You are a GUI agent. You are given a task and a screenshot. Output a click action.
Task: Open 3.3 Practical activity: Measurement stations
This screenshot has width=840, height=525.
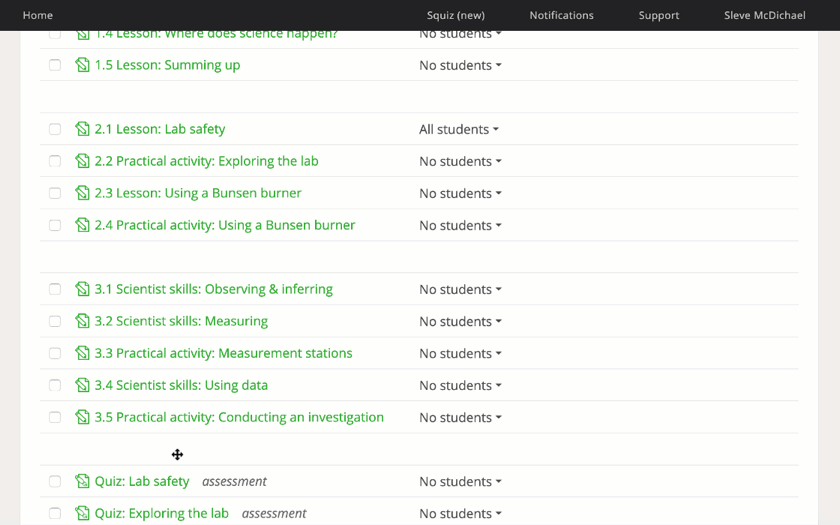tap(223, 353)
